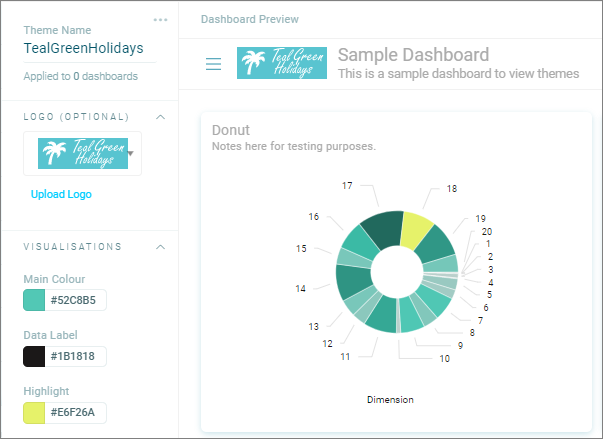Collapse the Logo (Optional) section

pyautogui.click(x=161, y=117)
